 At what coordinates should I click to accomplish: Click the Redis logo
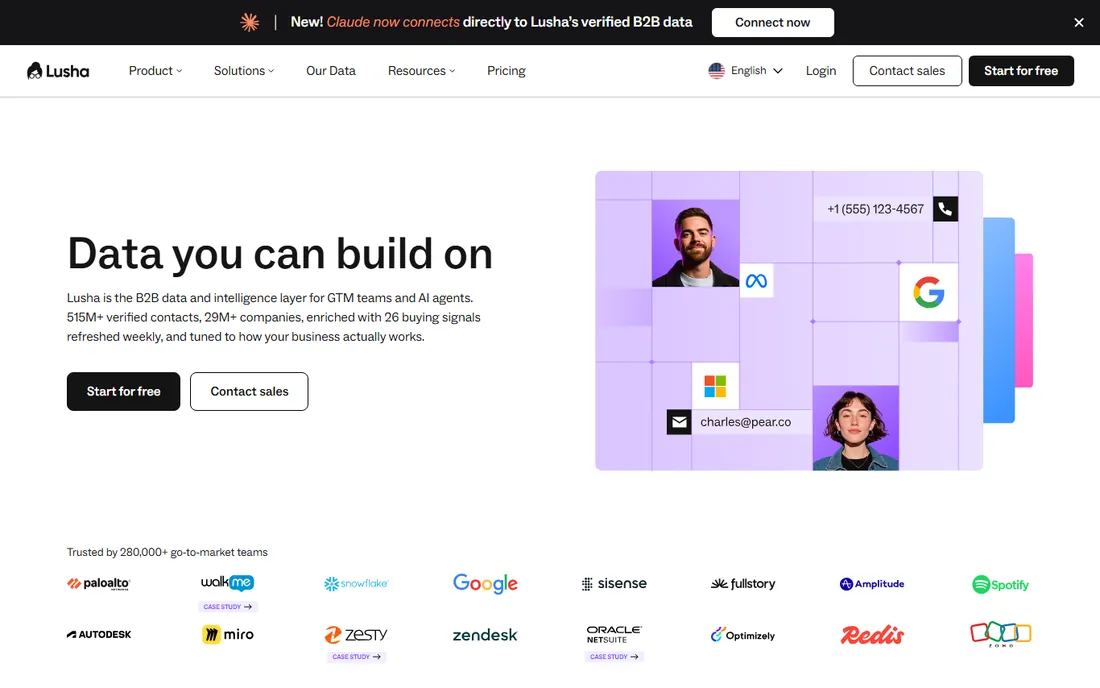pos(872,635)
